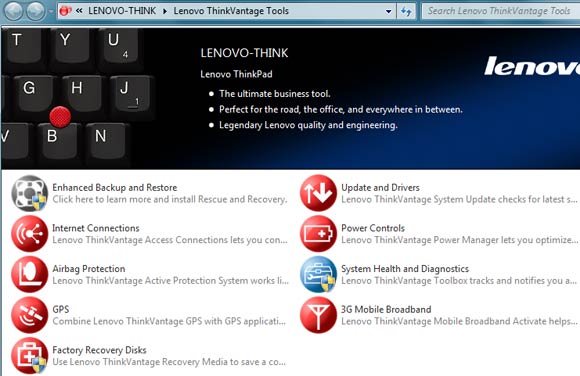Open the address bar history dropdown arrow
The image size is (580, 376).
(388, 11)
